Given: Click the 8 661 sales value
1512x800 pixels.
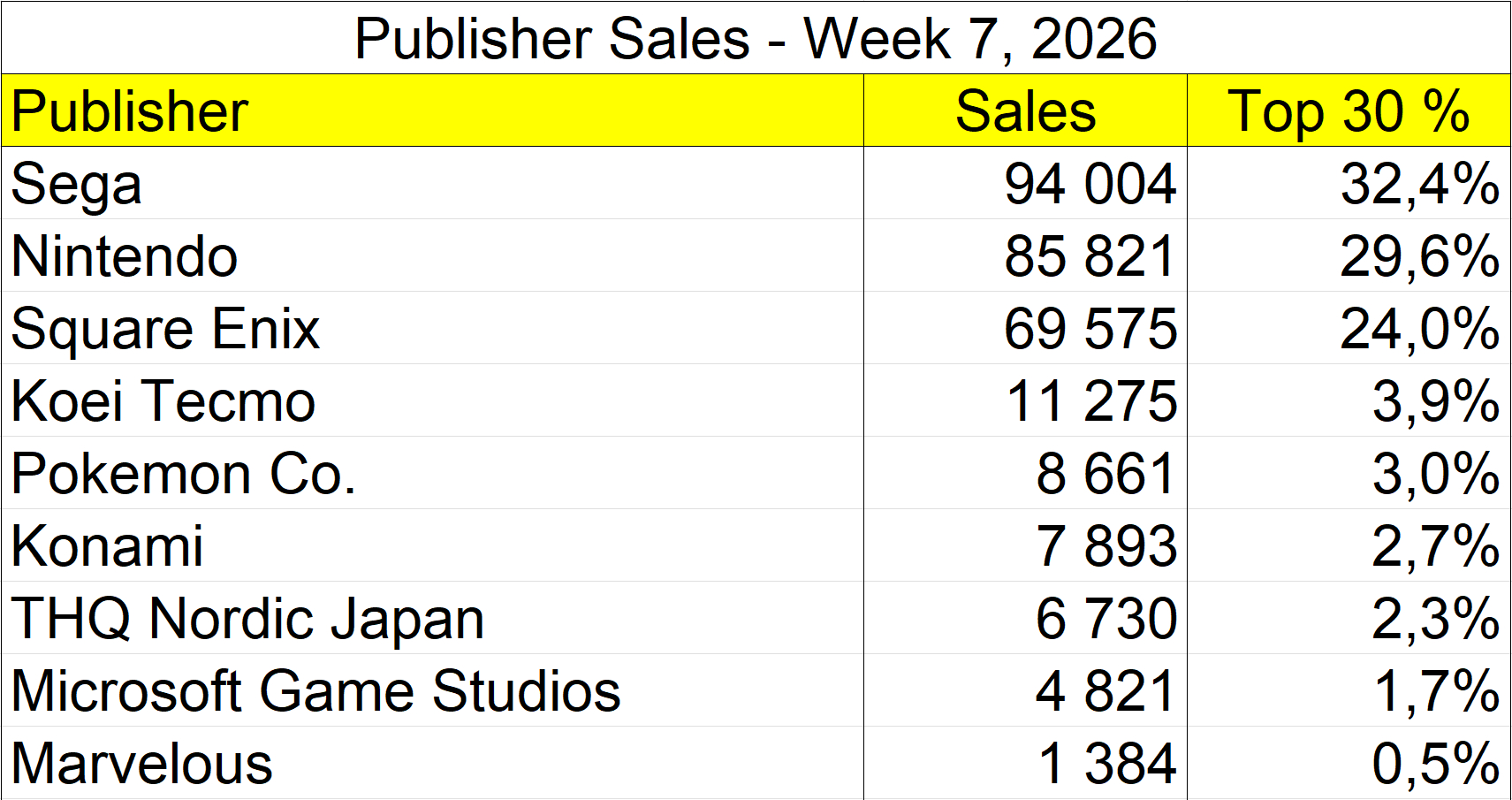Looking at the screenshot, I should click(x=1105, y=474).
